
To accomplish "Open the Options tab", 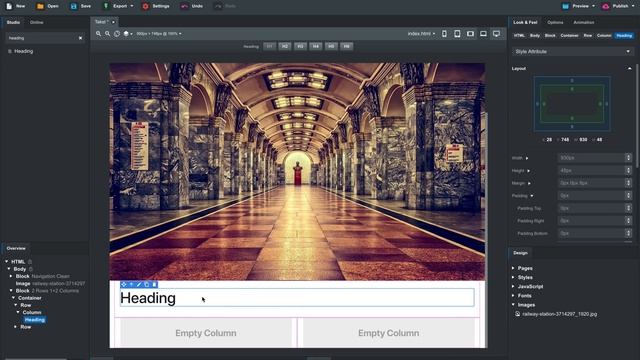I will pos(555,22).
